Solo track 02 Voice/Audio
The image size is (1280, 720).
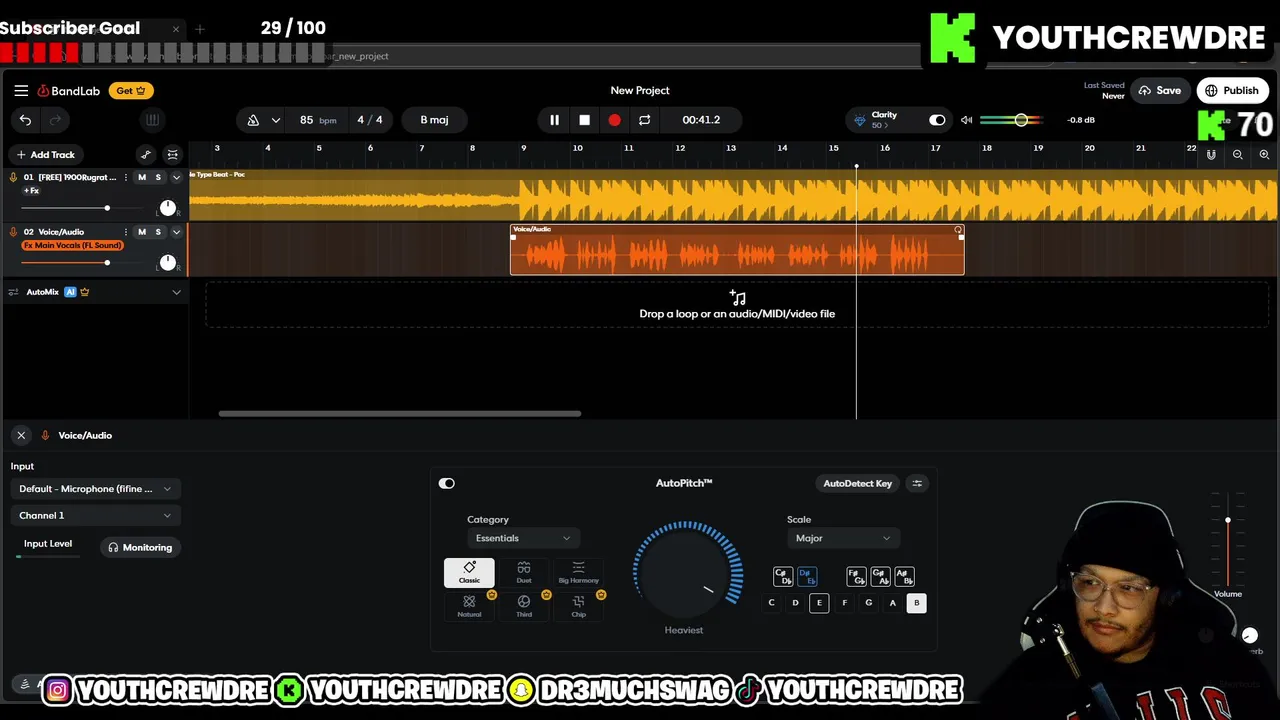point(158,232)
